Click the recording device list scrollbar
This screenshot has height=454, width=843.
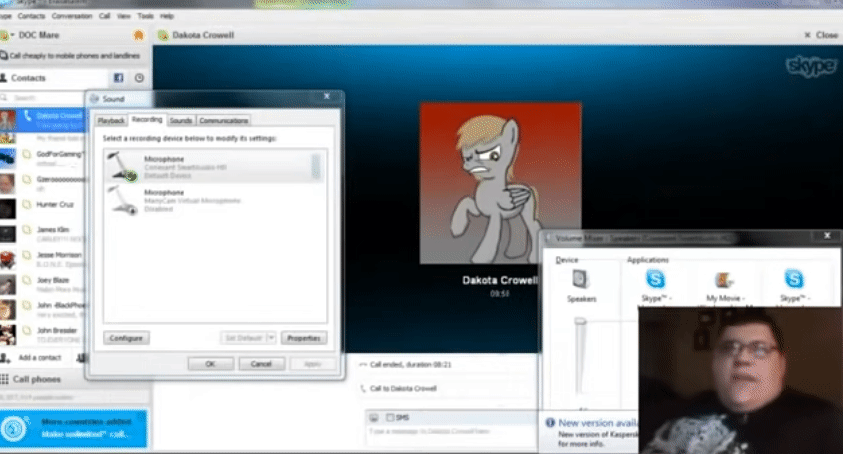point(316,166)
